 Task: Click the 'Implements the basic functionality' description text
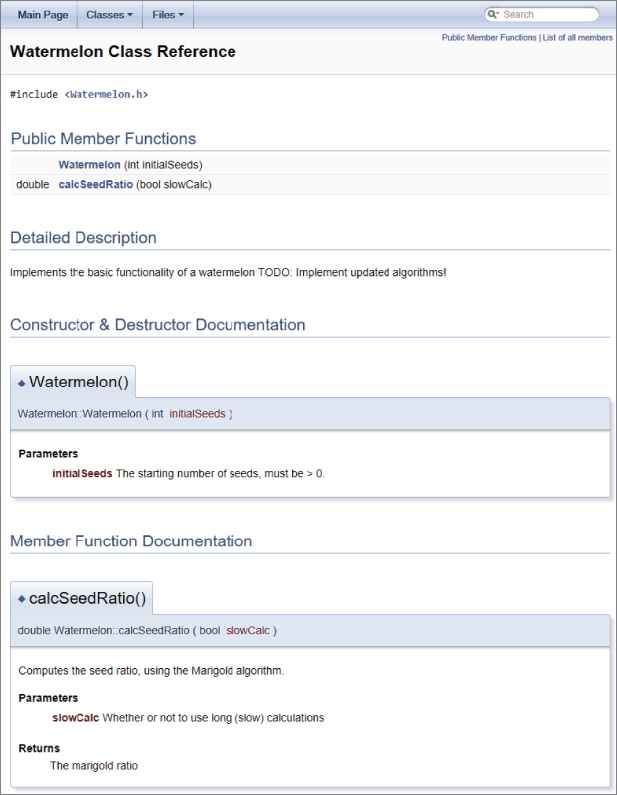(228, 272)
